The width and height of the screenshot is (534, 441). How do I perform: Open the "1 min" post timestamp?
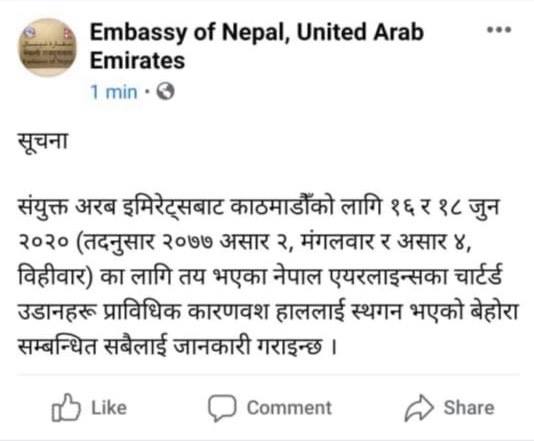[x=114, y=92]
